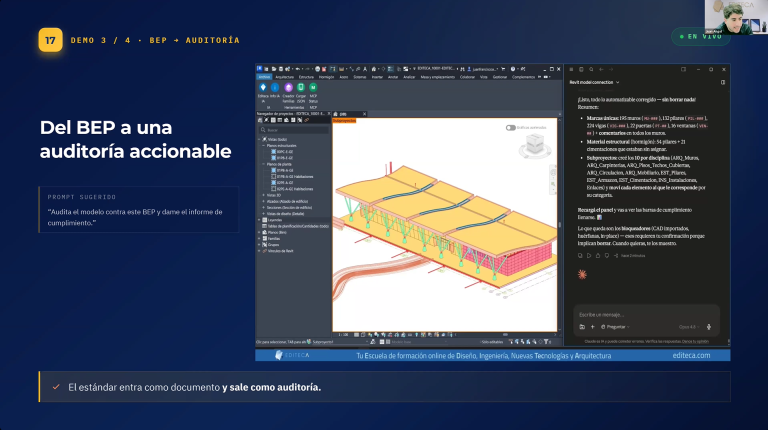Toggle checkbox for 00PC-E-GE structural plan
This screenshot has height=430, width=768.
(x=273, y=152)
